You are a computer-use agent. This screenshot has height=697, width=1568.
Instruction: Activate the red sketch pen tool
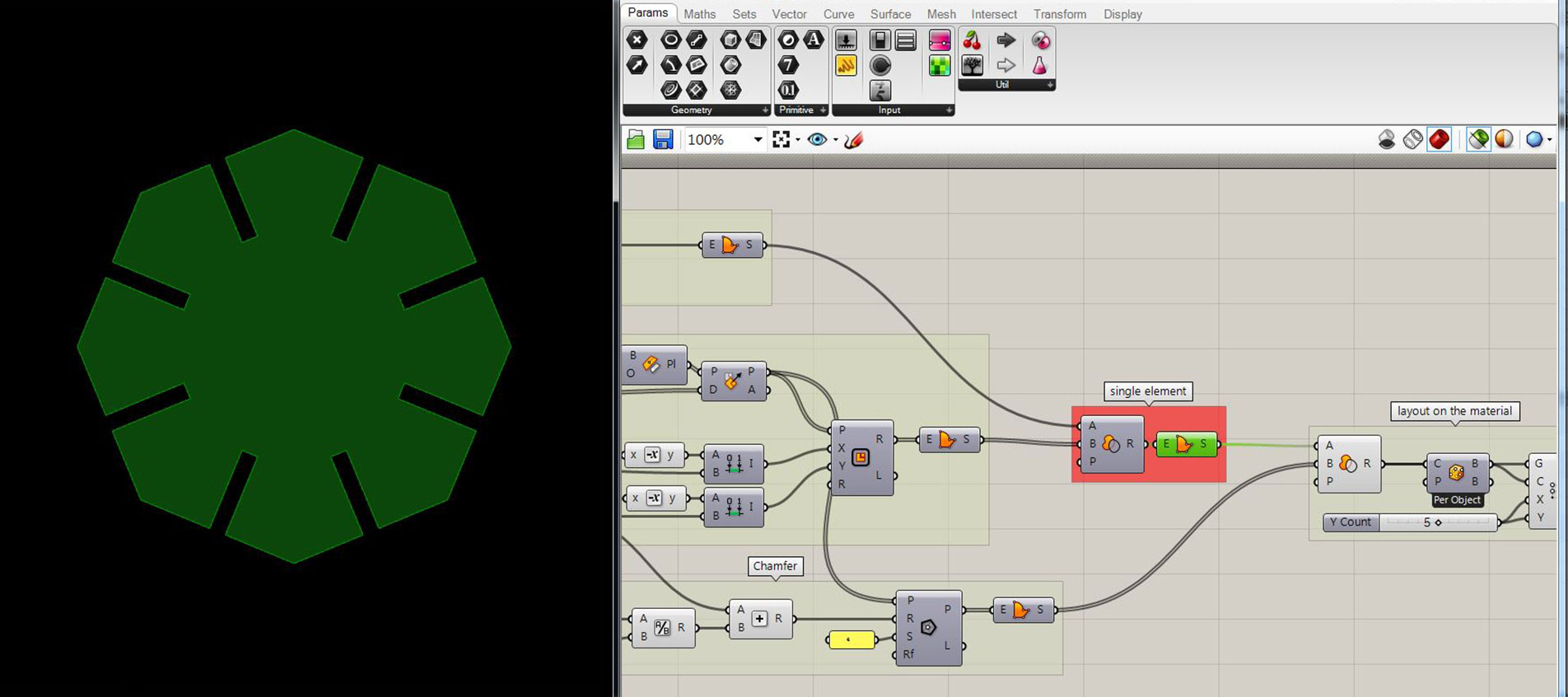pyautogui.click(x=853, y=139)
